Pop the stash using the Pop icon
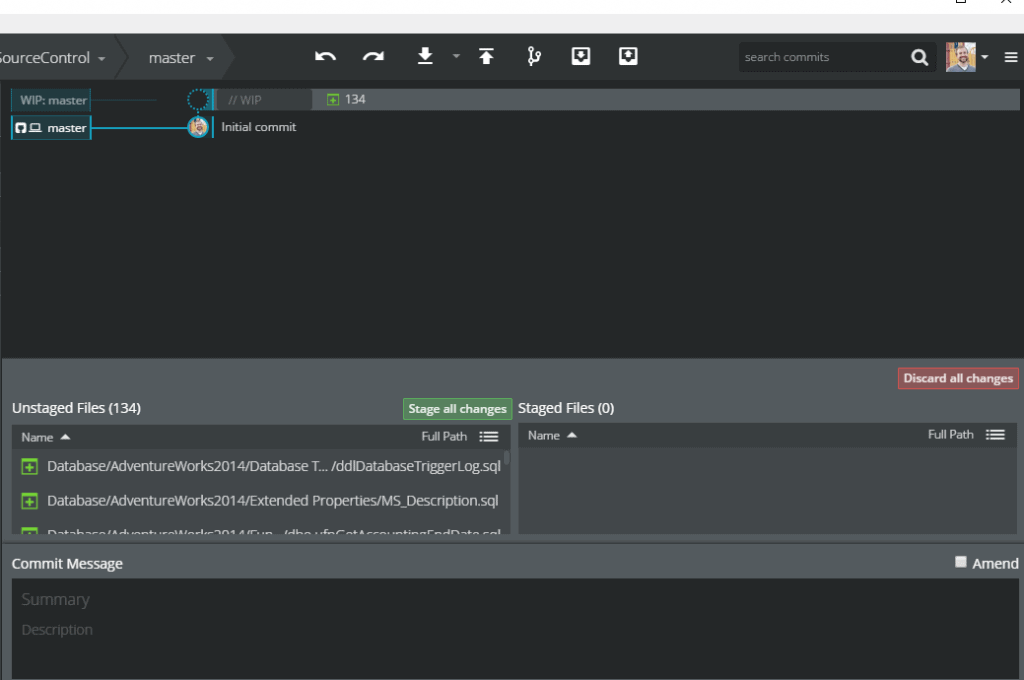This screenshot has height=680, width=1024. coord(628,57)
